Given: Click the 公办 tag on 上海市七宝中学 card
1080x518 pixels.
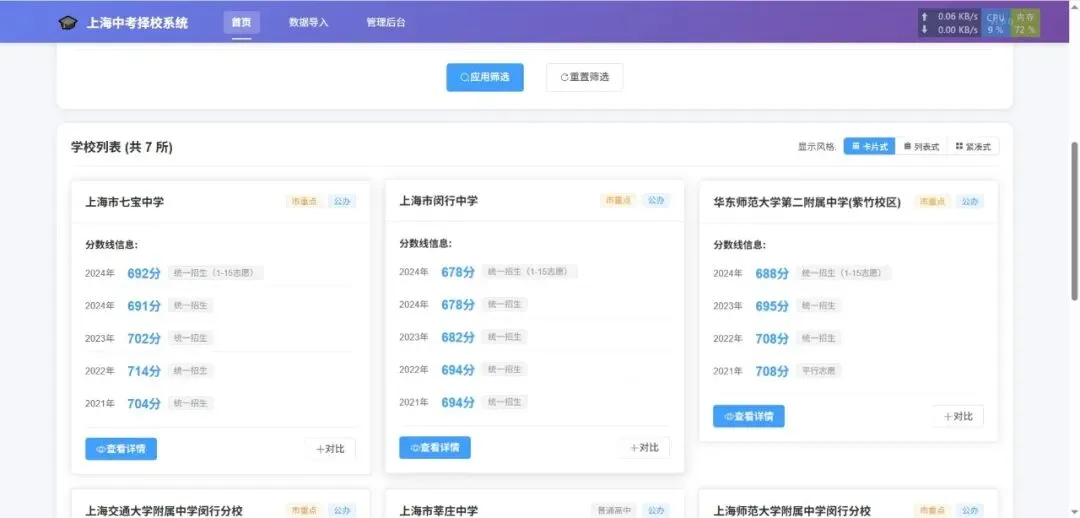Looking at the screenshot, I should point(342,202).
